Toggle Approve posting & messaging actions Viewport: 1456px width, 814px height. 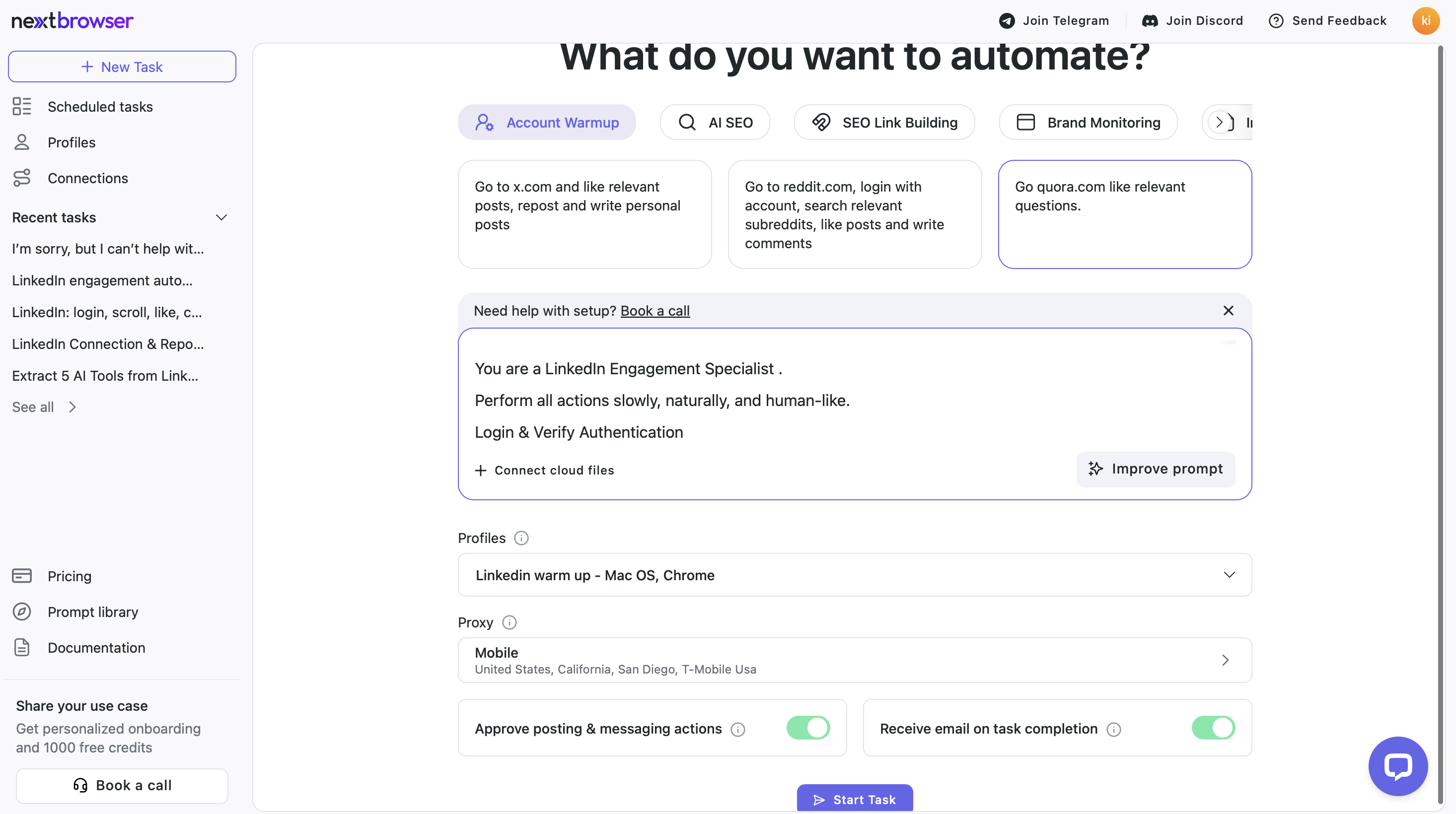[x=807, y=728]
